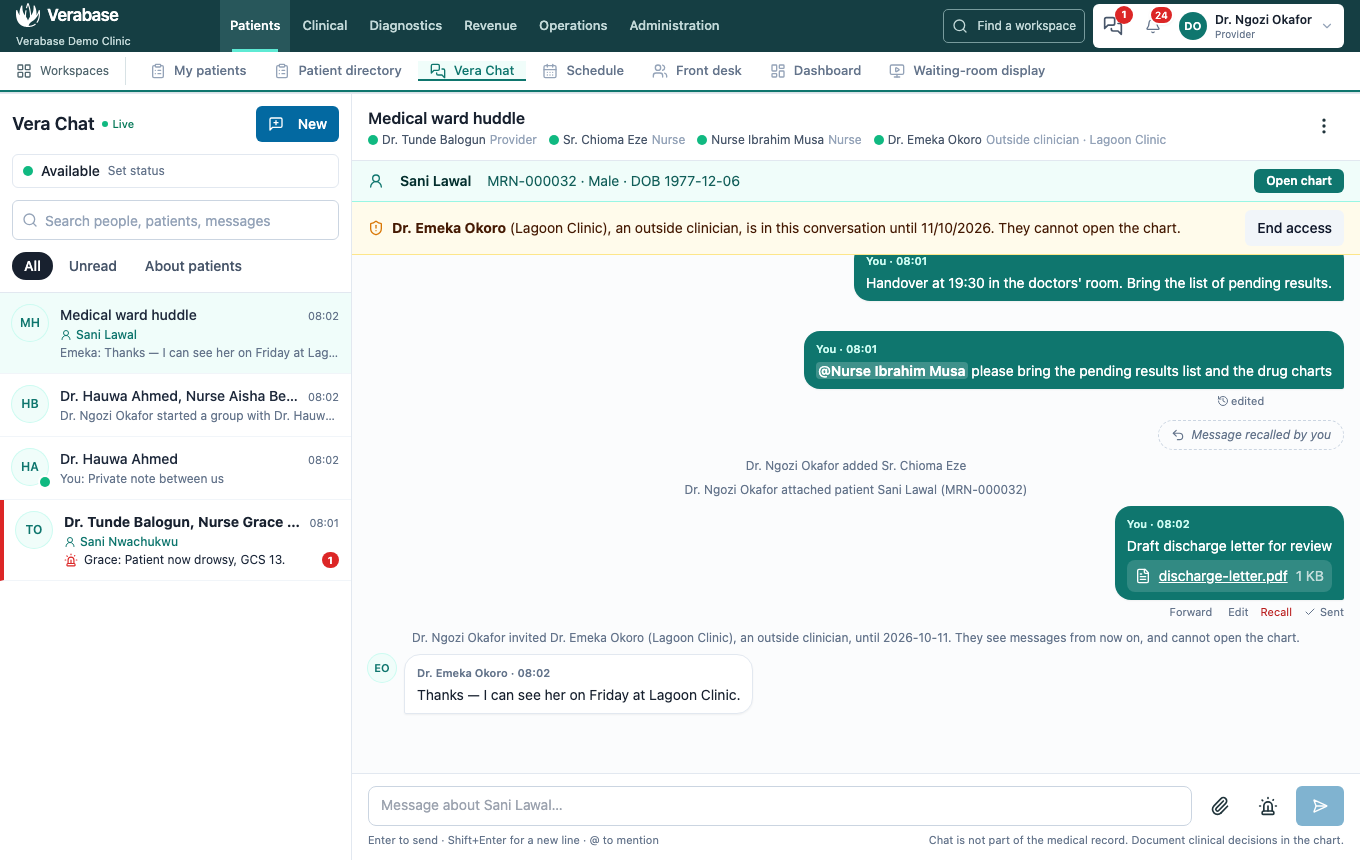Click the MH avatar of Medical ward huddle
1360x860 pixels.
click(x=30, y=323)
